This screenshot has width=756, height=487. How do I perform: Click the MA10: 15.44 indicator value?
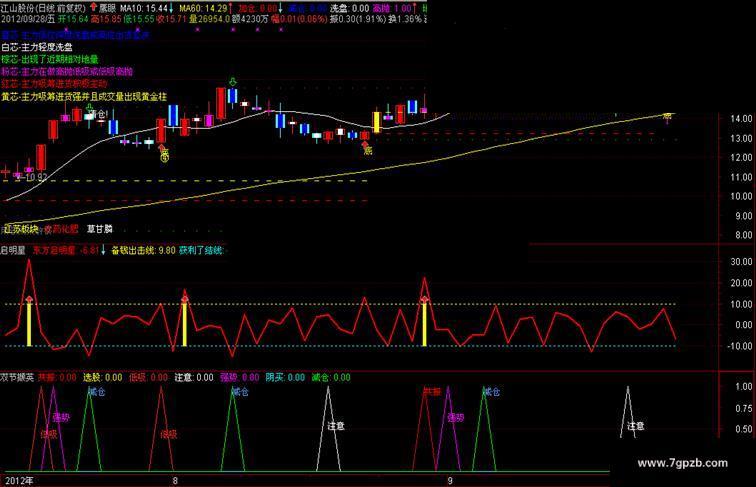click(144, 8)
